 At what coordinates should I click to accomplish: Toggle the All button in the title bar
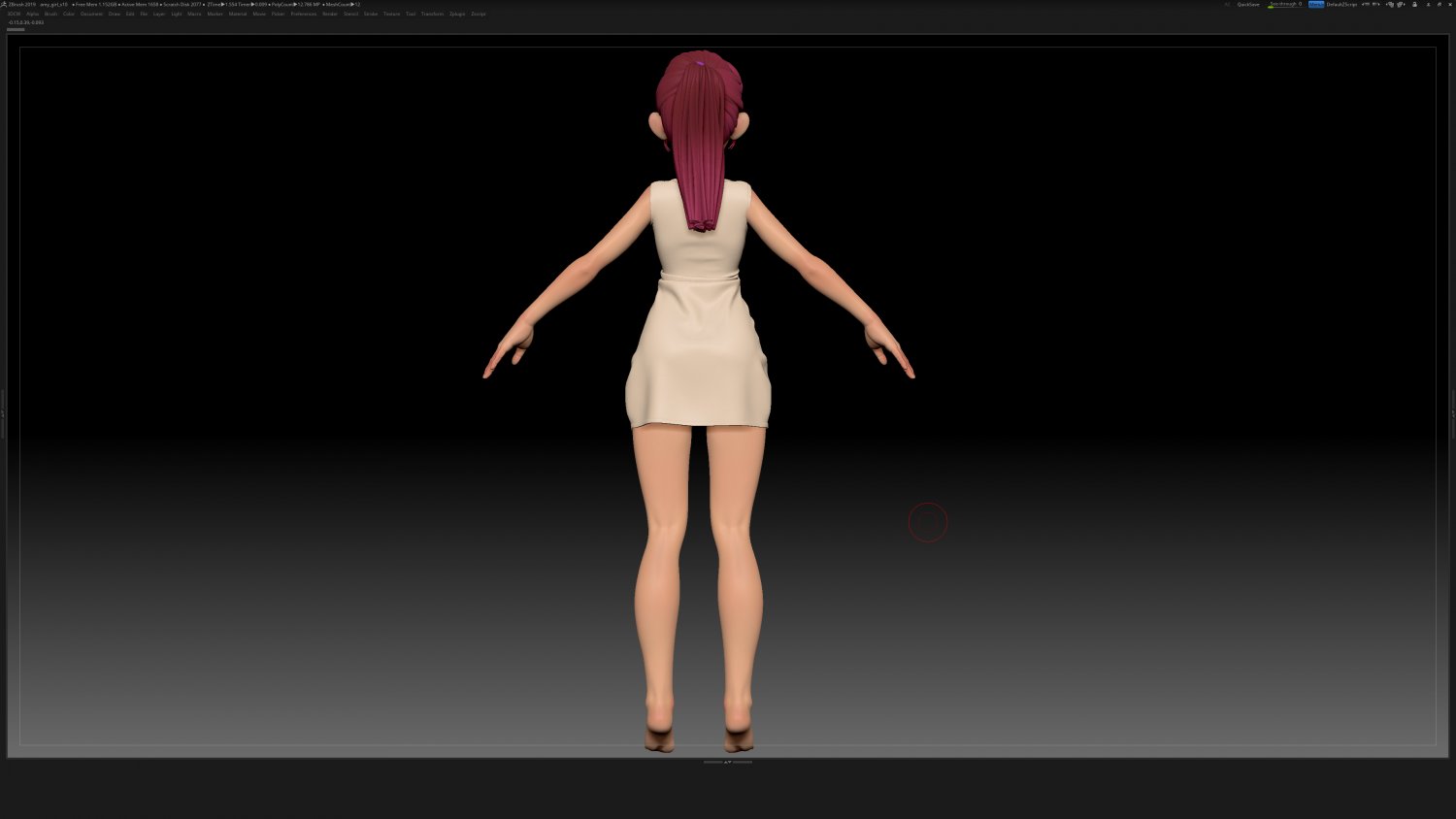click(x=1227, y=4)
